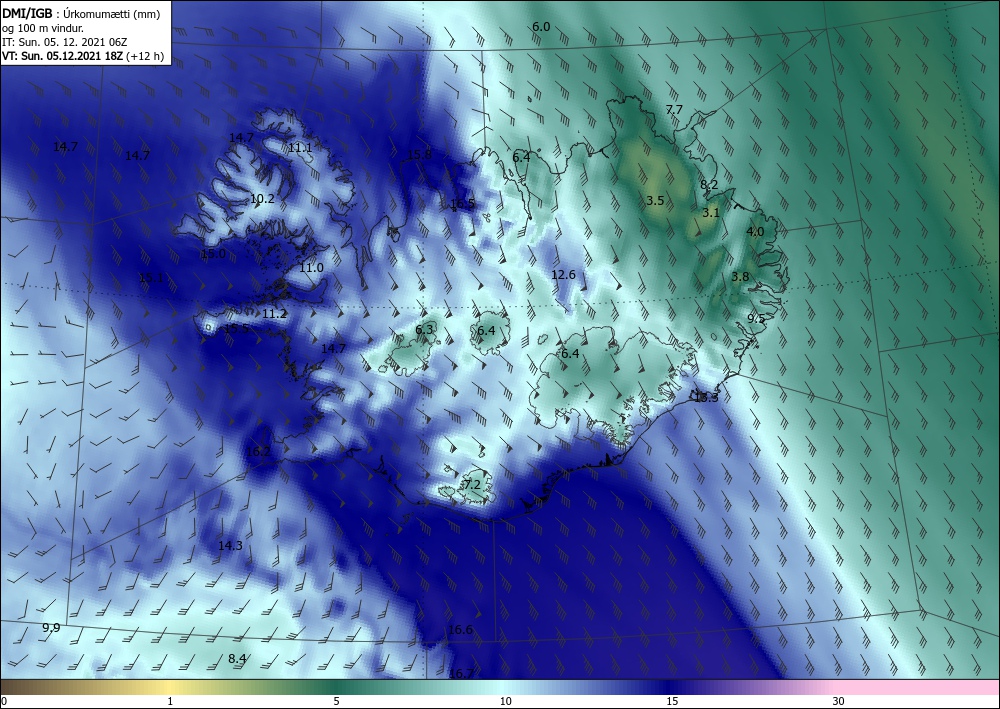Select the 11.1 value label
Image resolution: width=1000 pixels, height=709 pixels.
click(x=300, y=148)
